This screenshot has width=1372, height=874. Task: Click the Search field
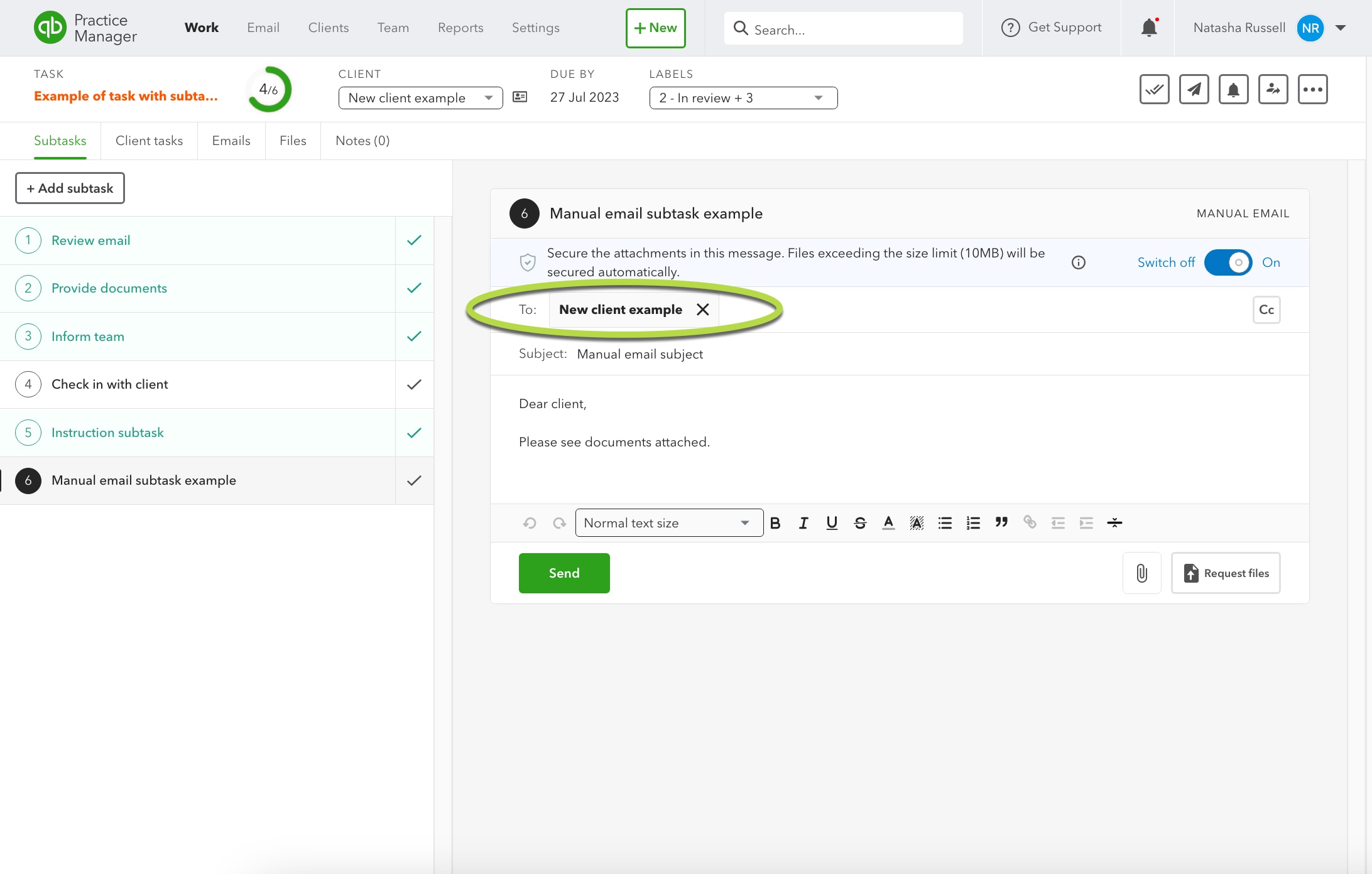tap(843, 29)
